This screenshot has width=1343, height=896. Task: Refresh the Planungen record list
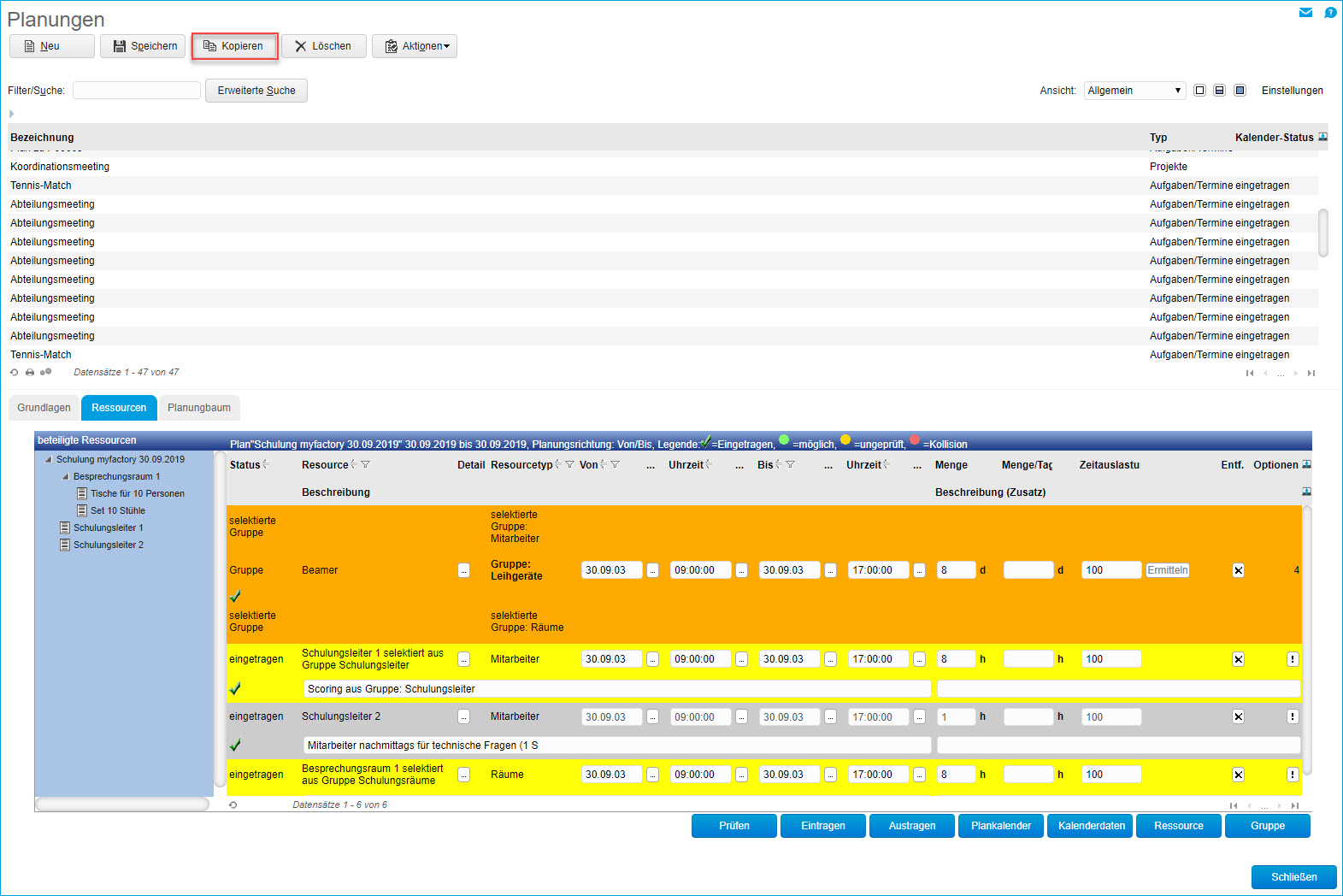click(x=14, y=373)
